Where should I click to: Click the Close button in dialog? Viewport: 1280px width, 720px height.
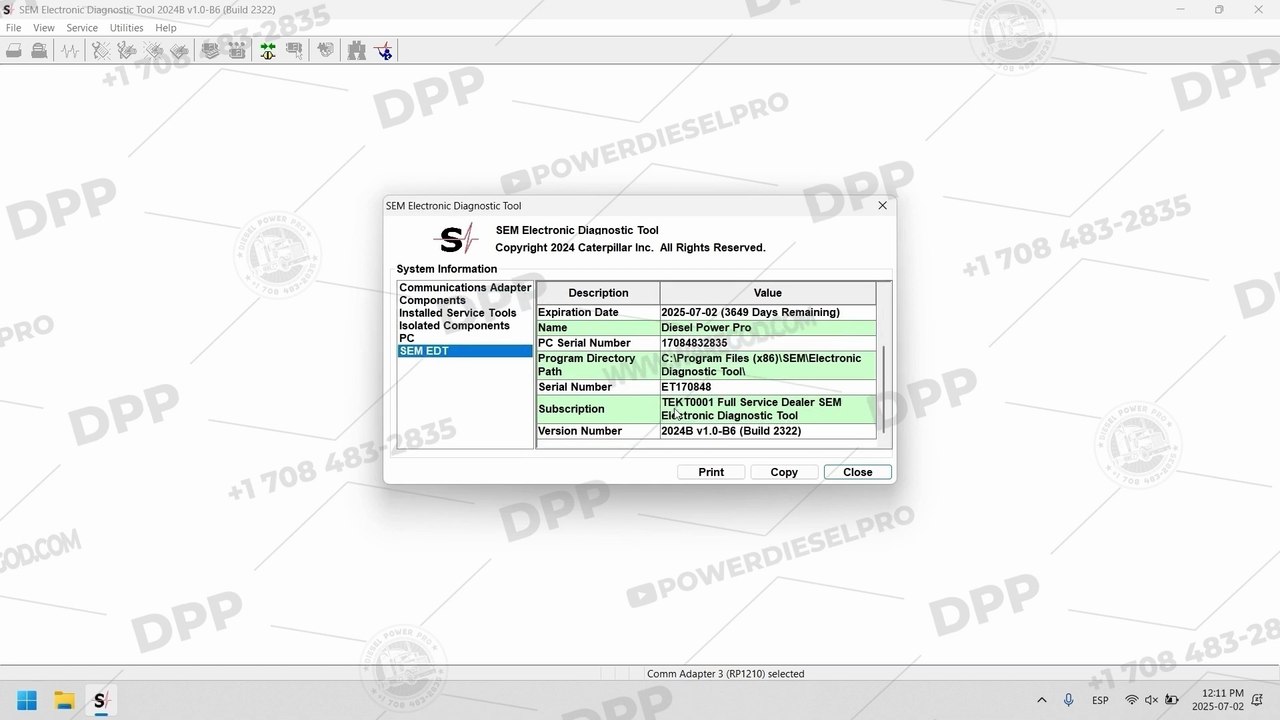coord(858,472)
